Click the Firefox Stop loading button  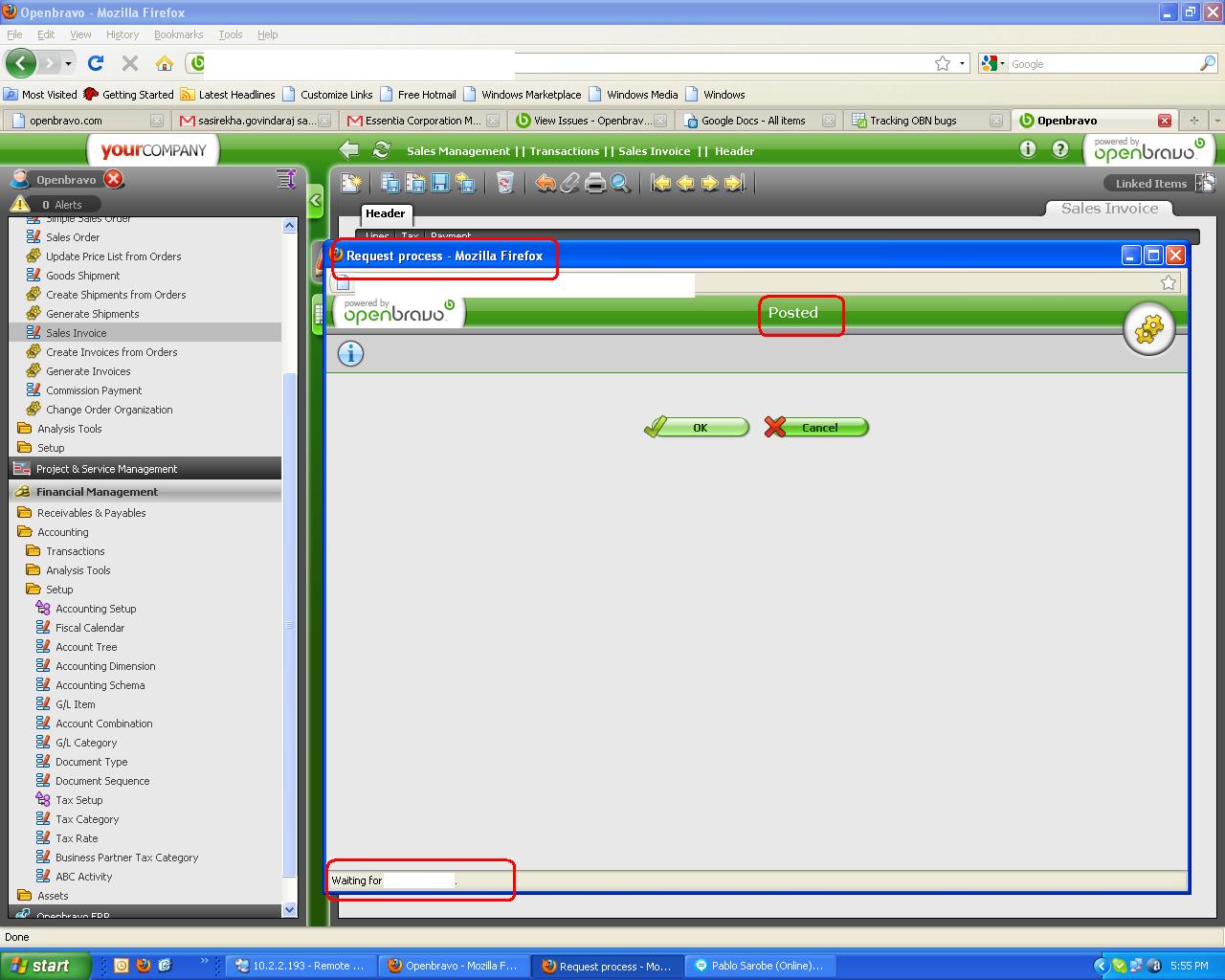pyautogui.click(x=130, y=63)
